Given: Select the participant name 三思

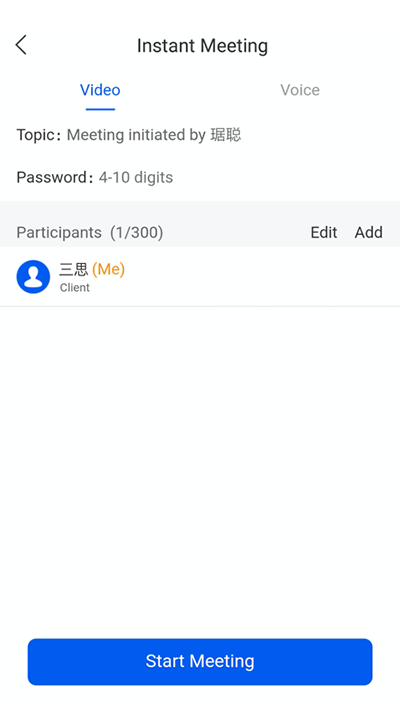Looking at the screenshot, I should pyautogui.click(x=73, y=270).
